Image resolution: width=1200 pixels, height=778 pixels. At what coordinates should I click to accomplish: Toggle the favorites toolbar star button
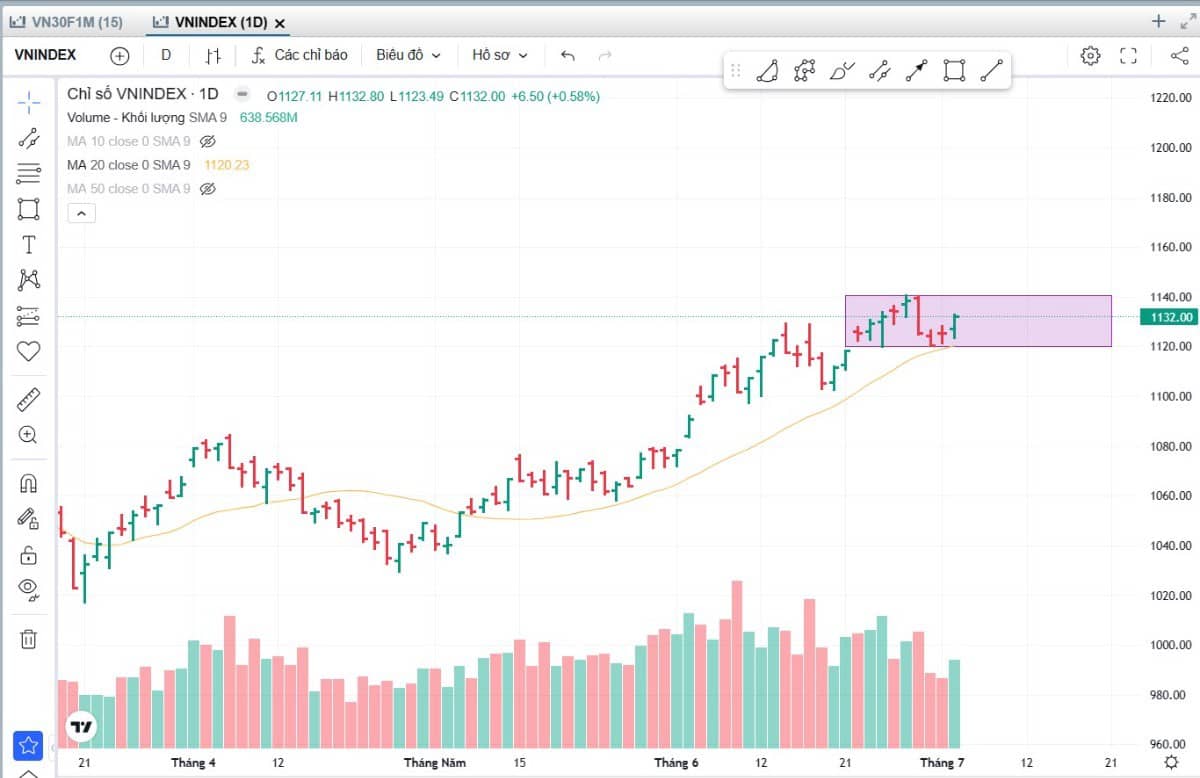(x=28, y=745)
